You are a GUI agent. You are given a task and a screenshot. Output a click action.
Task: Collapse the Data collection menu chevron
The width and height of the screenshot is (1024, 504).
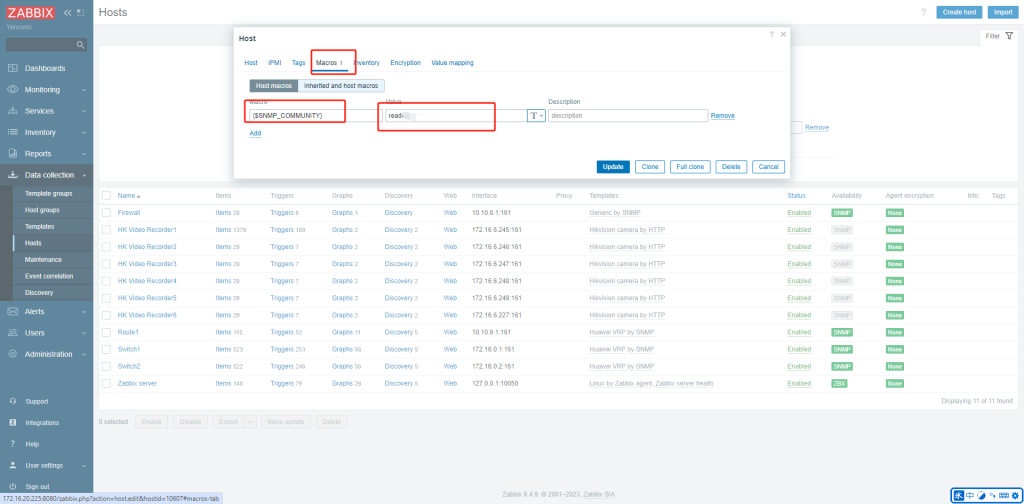coord(84,175)
